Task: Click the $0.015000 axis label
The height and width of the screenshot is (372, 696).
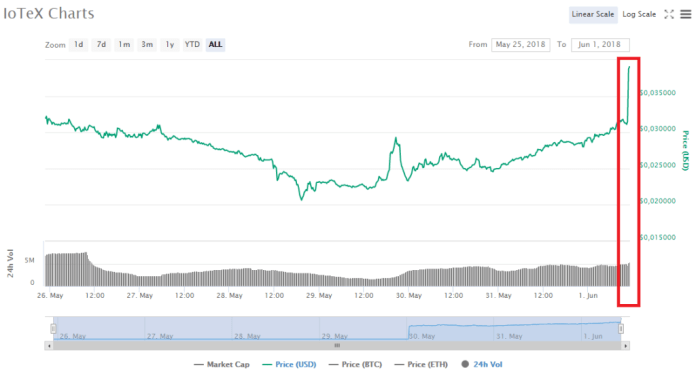Action: 658,237
